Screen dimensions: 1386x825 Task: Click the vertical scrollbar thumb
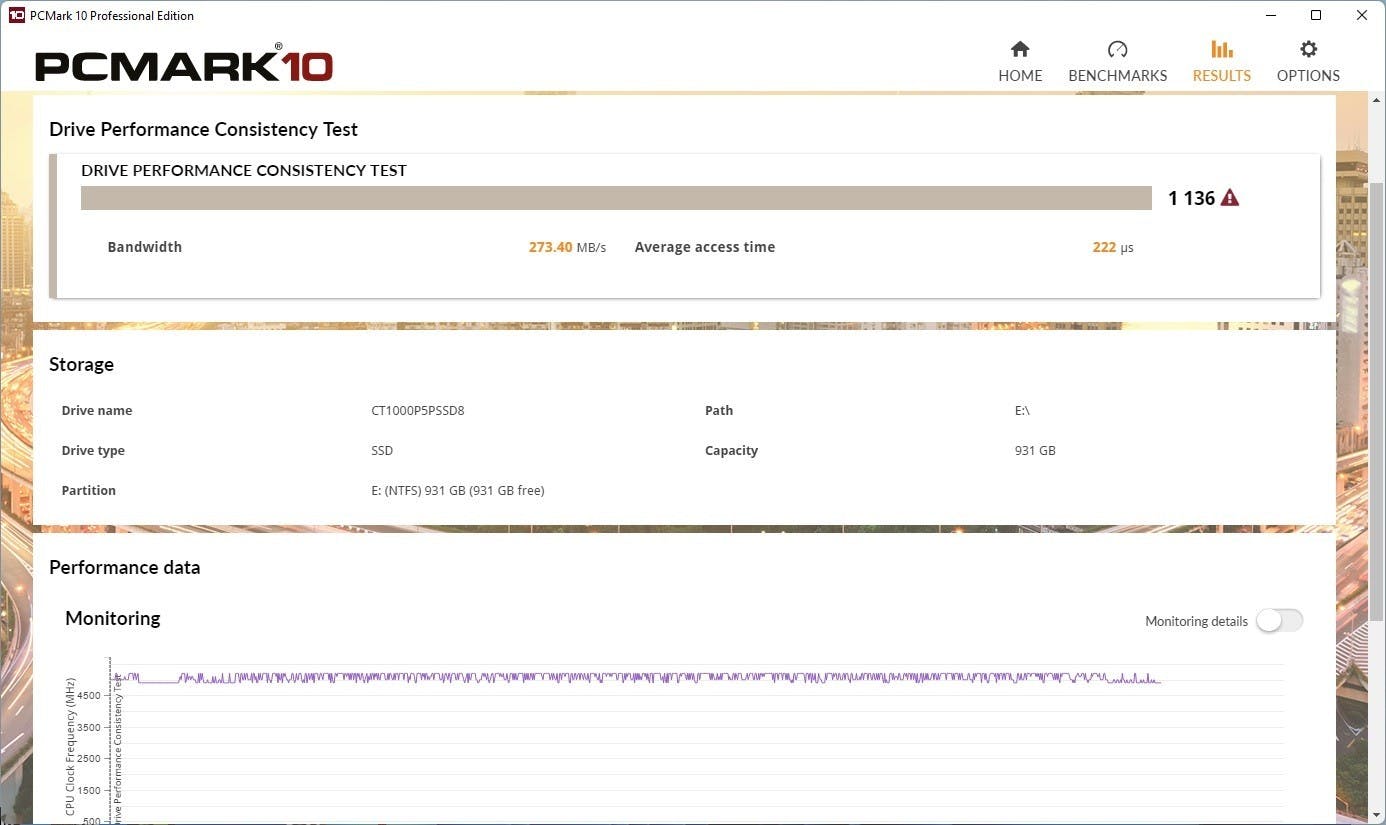click(x=1377, y=400)
